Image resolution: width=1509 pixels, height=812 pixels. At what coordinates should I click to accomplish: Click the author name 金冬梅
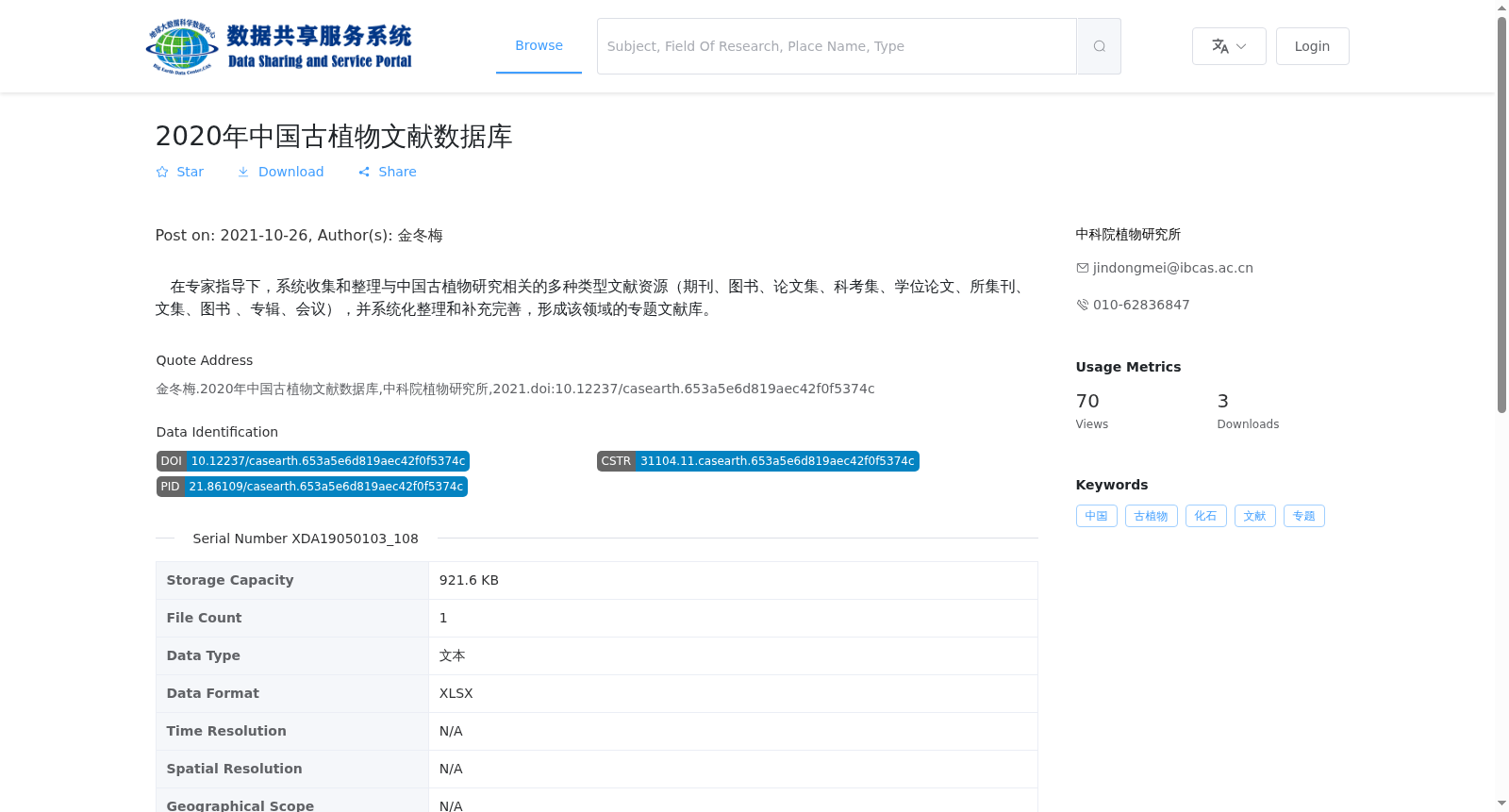[420, 236]
